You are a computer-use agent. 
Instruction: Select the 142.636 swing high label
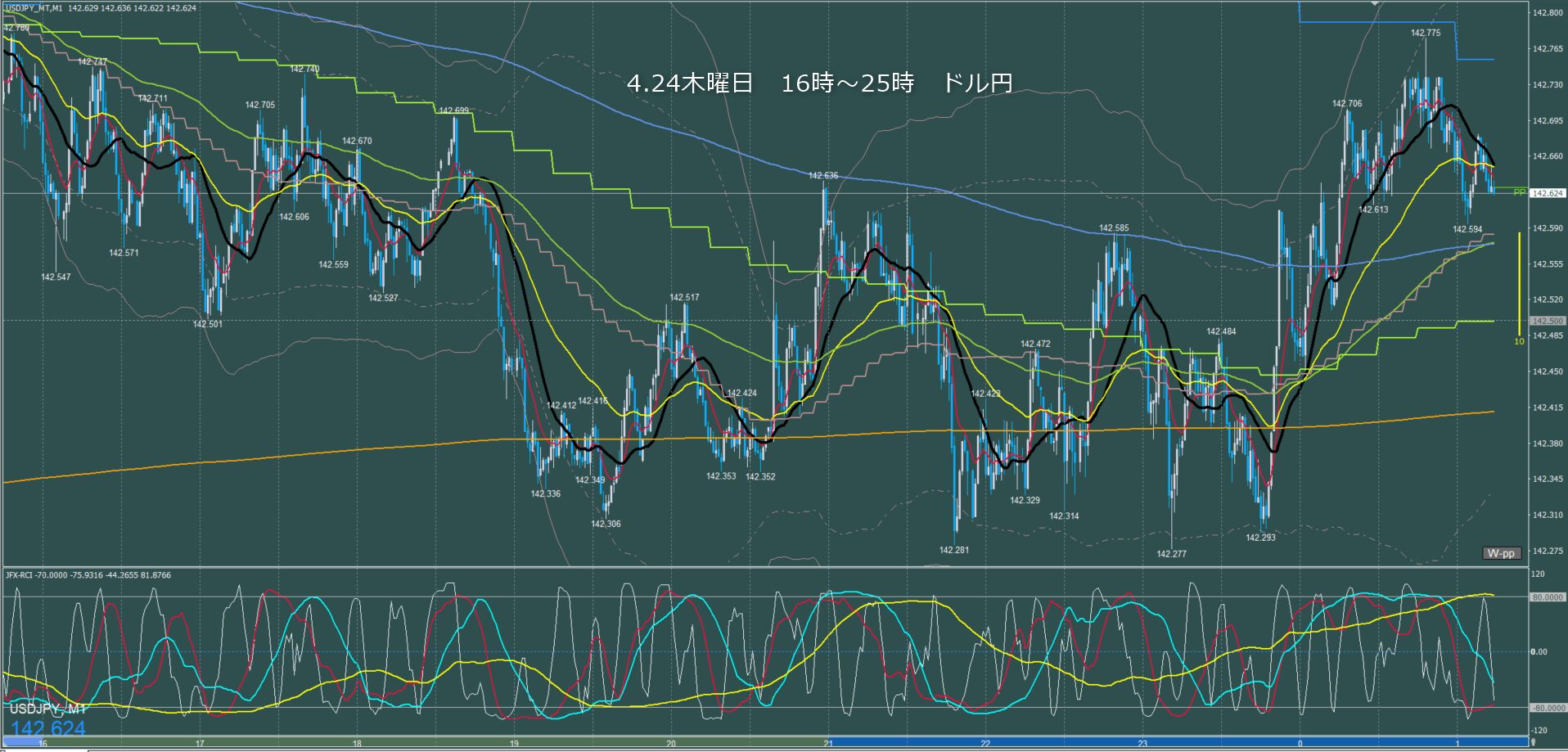(x=823, y=176)
